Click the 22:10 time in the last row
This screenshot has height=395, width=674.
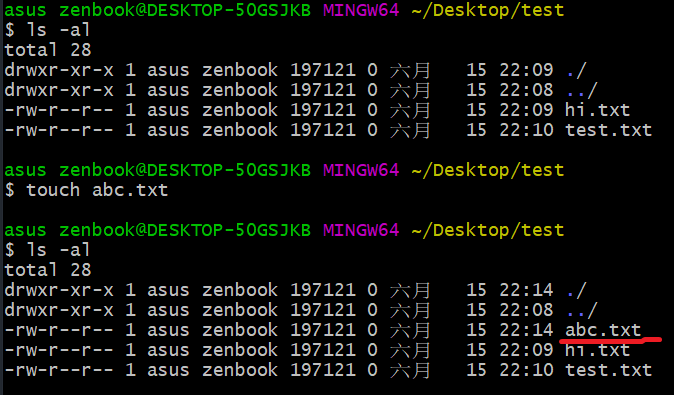pyautogui.click(x=526, y=370)
